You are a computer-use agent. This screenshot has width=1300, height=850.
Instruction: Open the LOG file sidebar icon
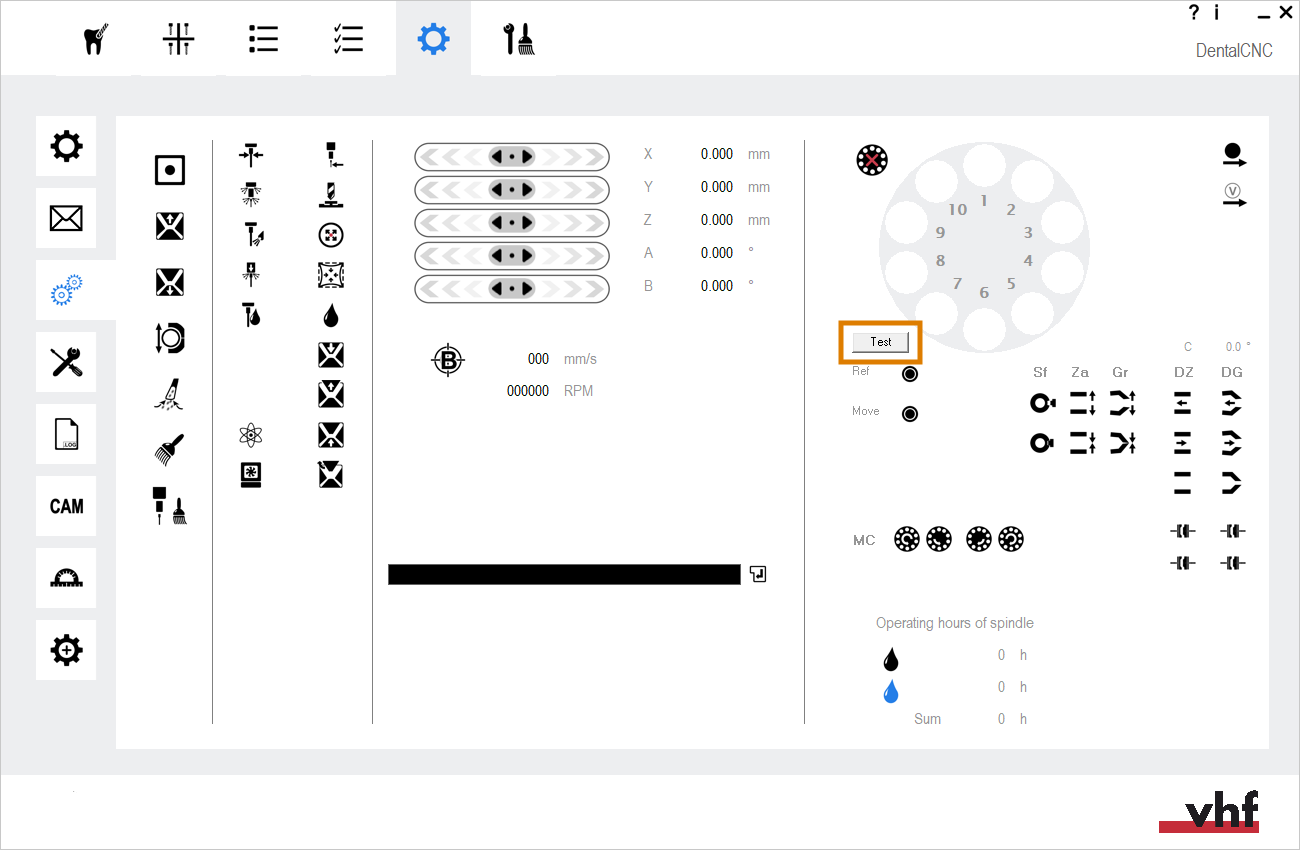[66, 434]
